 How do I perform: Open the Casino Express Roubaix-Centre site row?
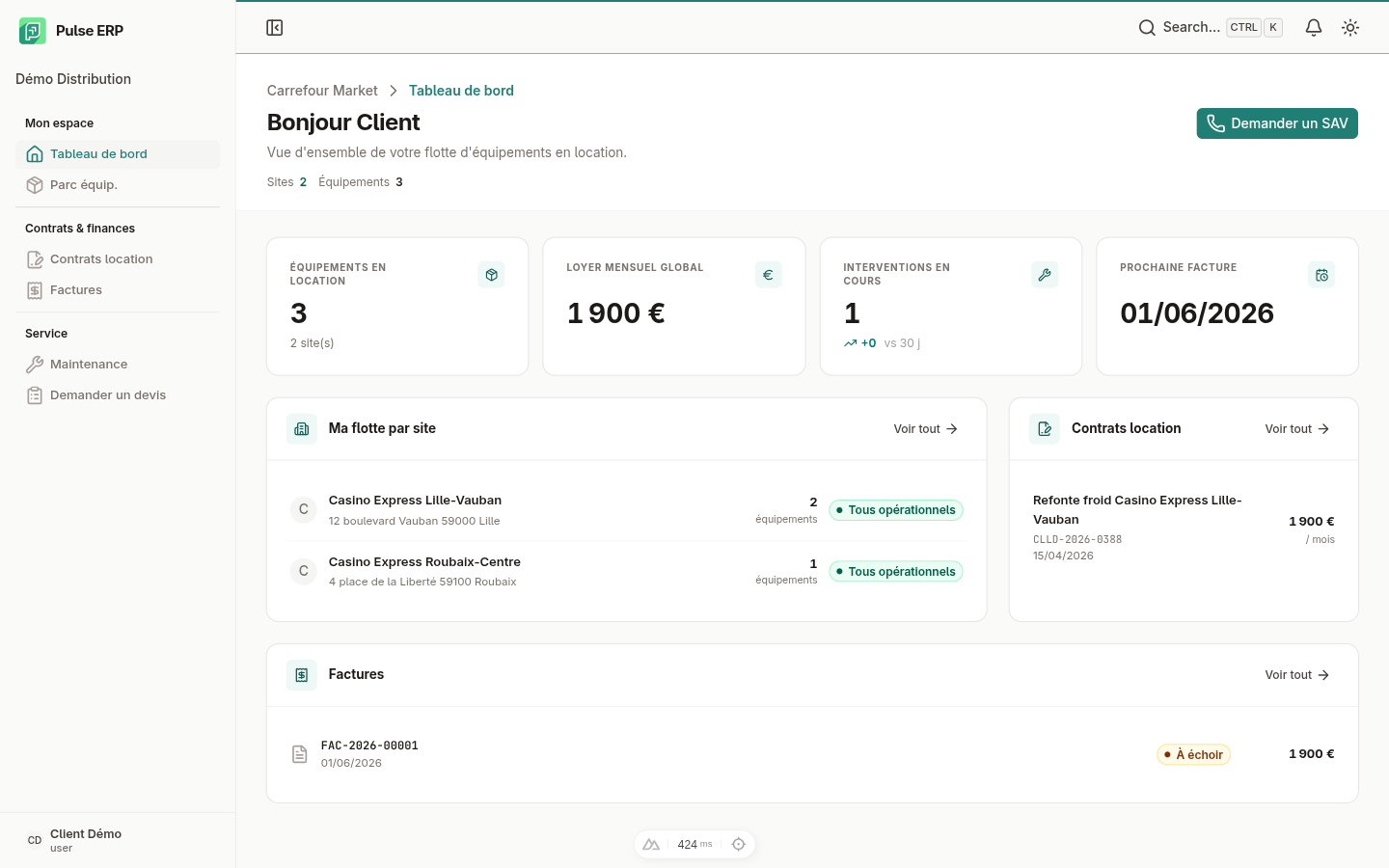627,571
